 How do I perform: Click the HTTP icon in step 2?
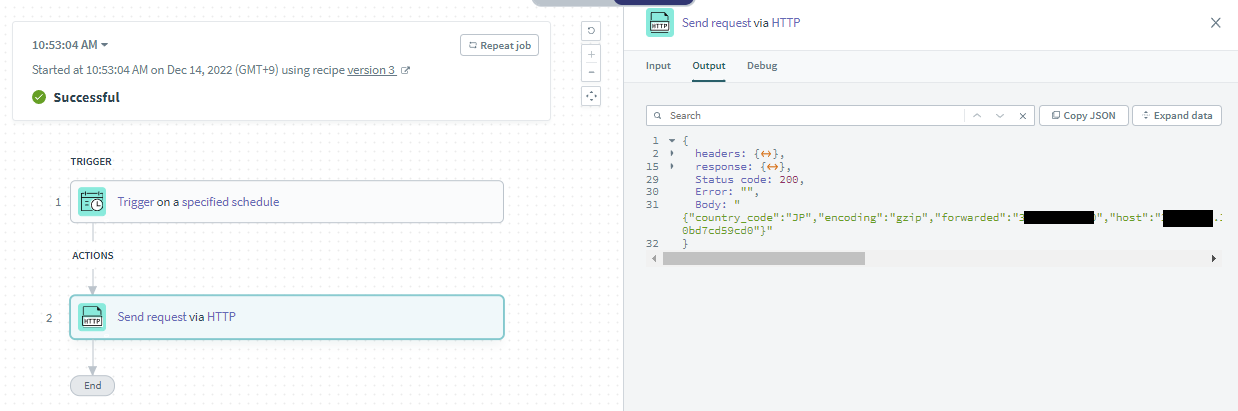tap(92, 317)
